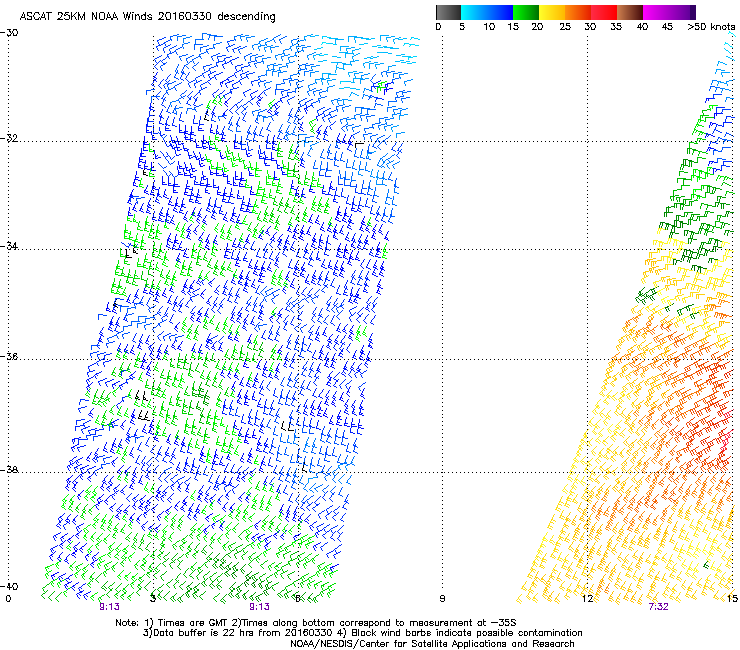Pick the red 30-35 knots color bar segment

(x=604, y=12)
